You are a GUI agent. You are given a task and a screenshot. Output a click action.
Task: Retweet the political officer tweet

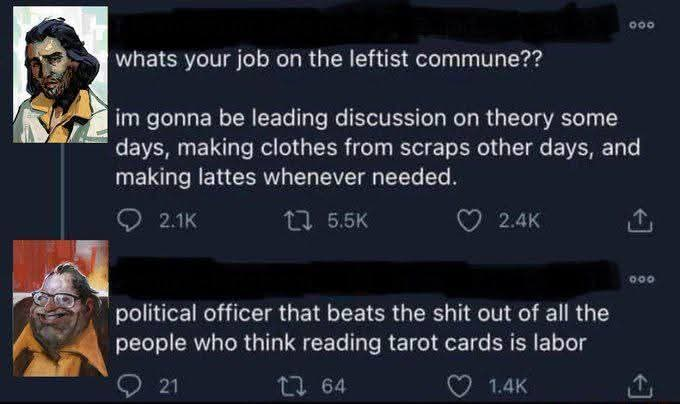292,386
